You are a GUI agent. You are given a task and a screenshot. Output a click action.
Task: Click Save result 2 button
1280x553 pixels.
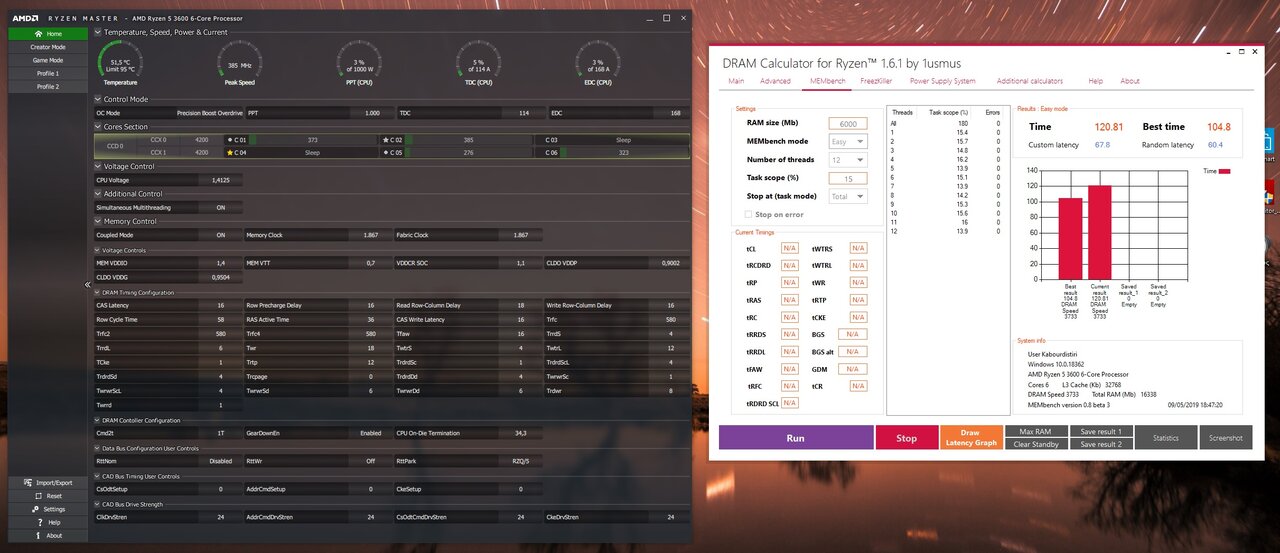click(x=1101, y=444)
